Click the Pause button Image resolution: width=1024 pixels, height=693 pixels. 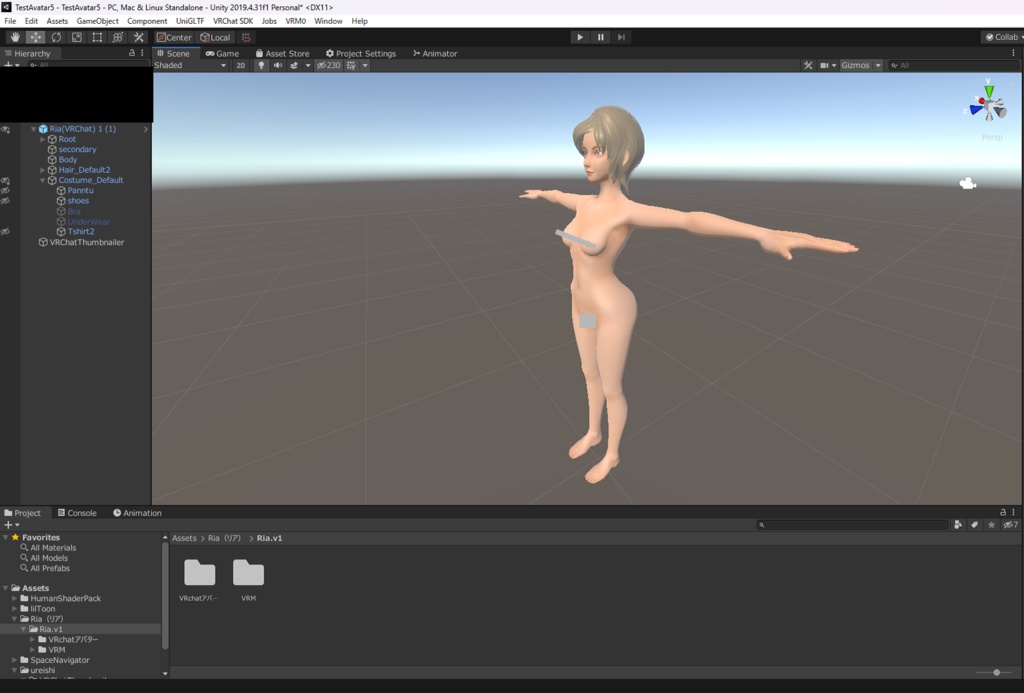point(600,37)
